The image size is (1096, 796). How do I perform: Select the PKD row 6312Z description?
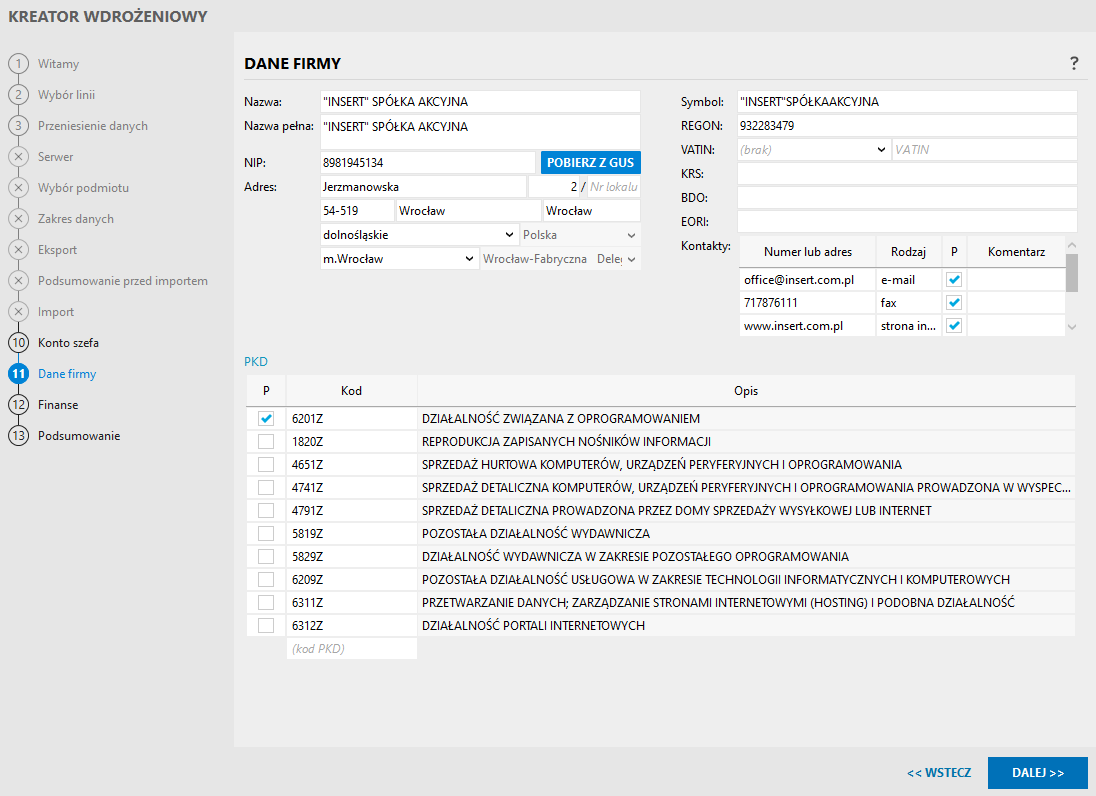(747, 625)
